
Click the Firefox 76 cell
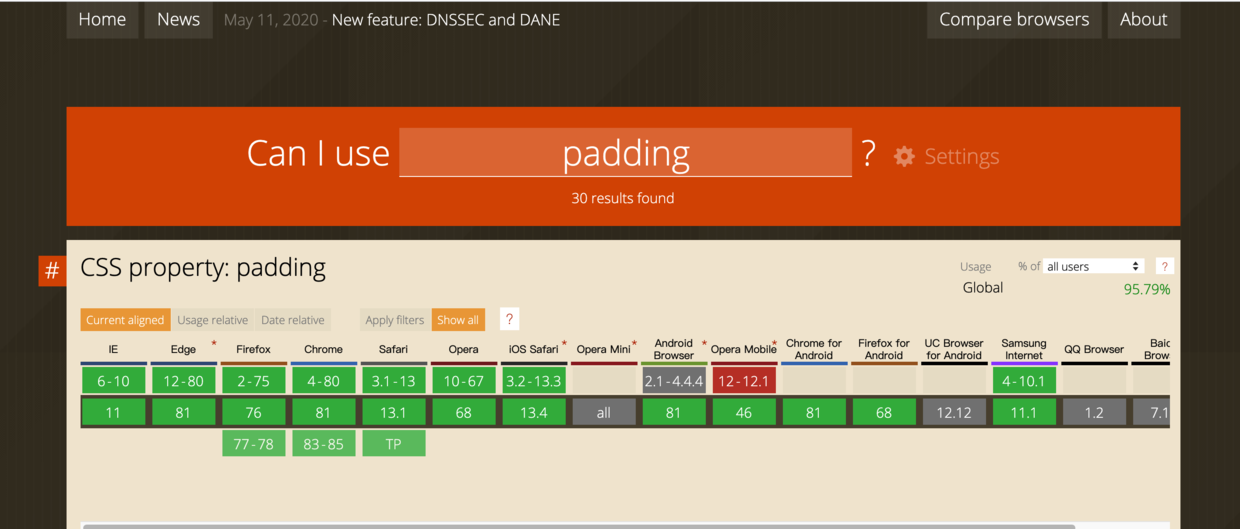(253, 412)
